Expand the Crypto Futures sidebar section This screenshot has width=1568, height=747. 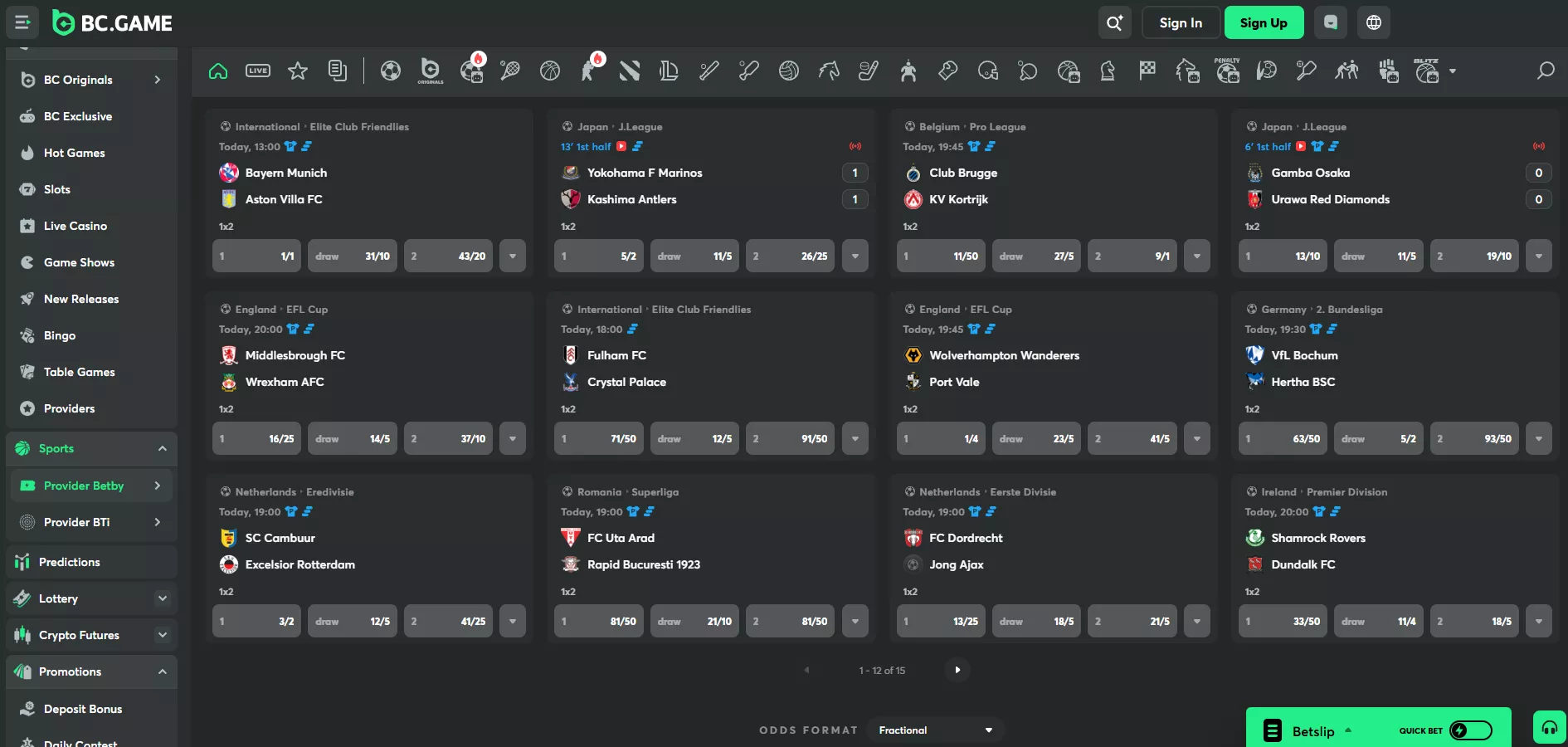pyautogui.click(x=163, y=635)
